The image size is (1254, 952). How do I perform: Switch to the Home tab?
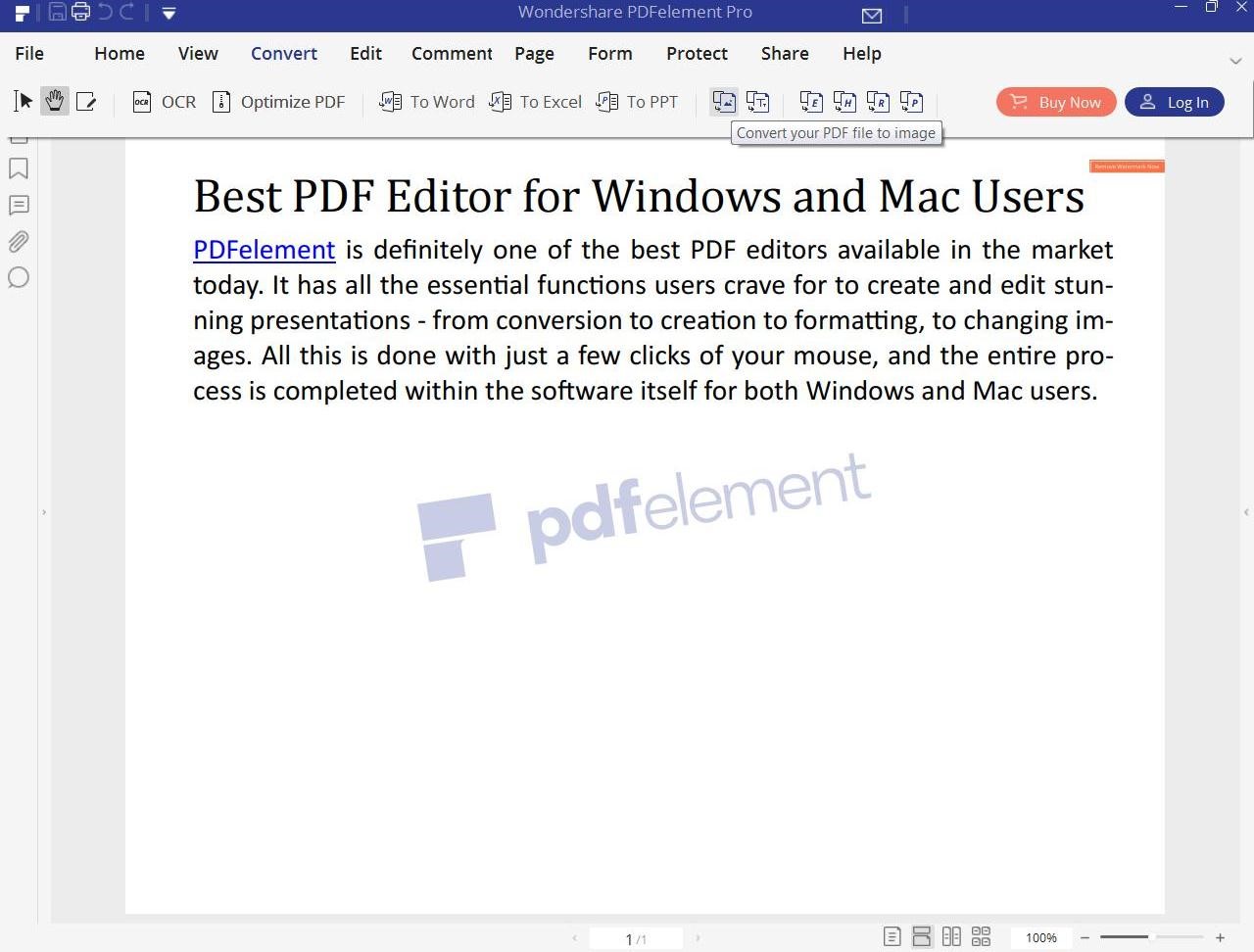120,54
